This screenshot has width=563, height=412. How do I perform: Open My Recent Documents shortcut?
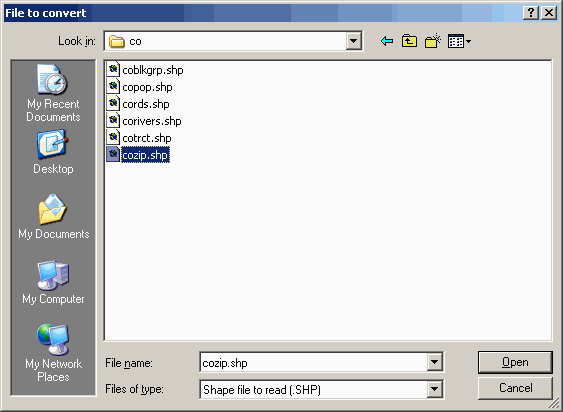pos(53,93)
